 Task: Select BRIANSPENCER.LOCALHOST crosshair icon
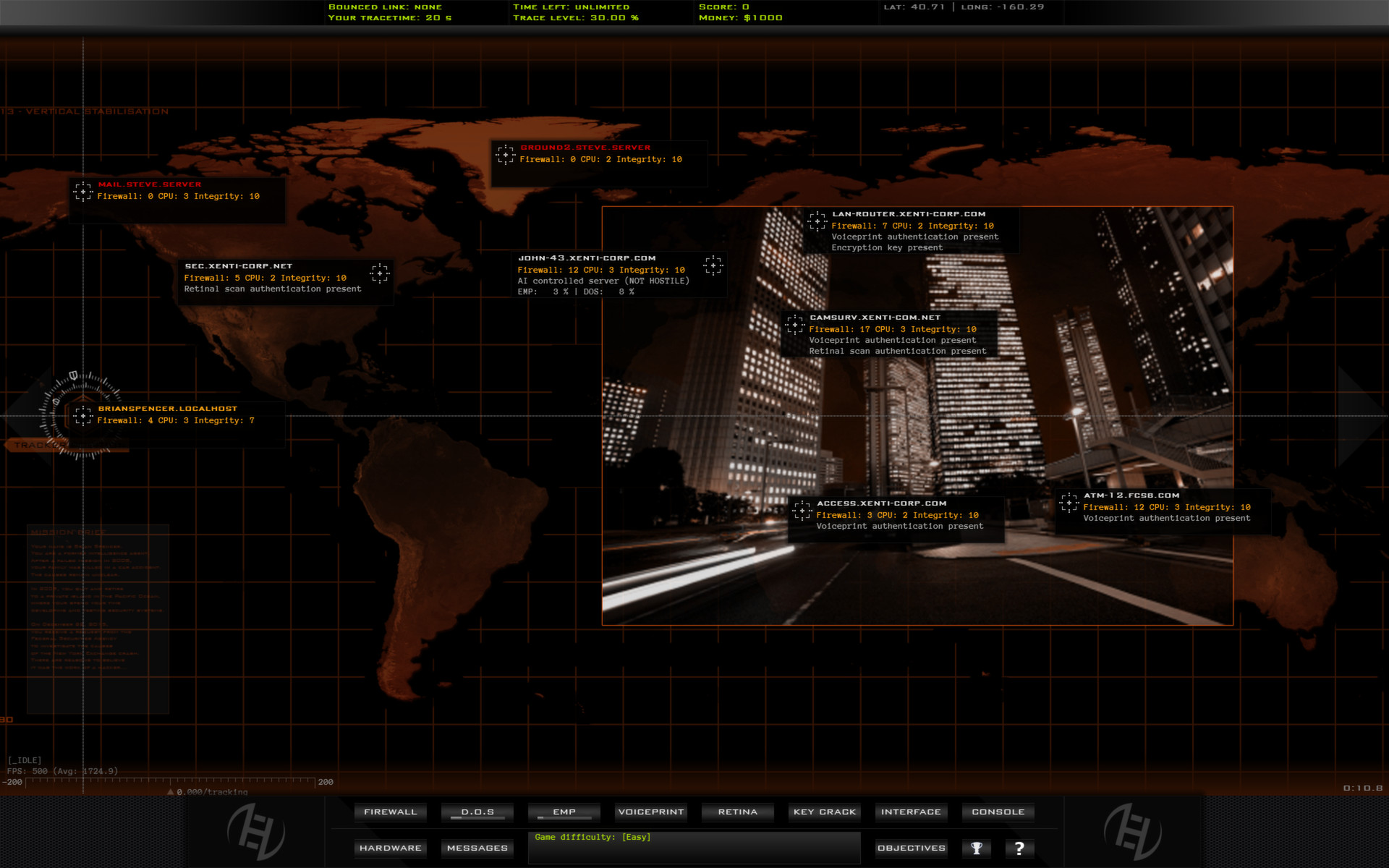point(84,414)
